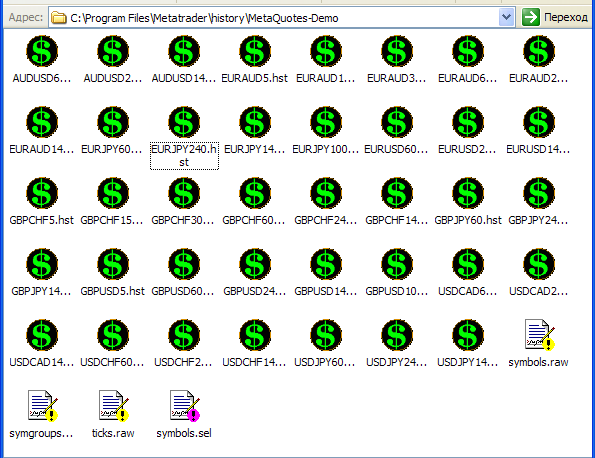Viewport: 595px width, 458px height.
Task: Click the GBPCHF5.hst dollar icon
Action: (42, 193)
